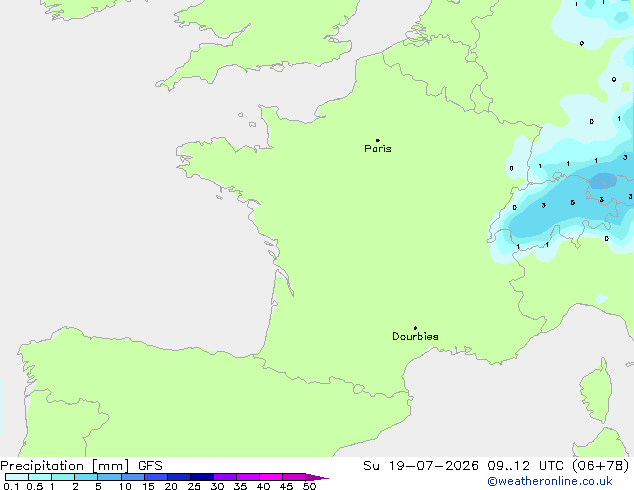Screen dimensions: 634x490
Task: Click the legend value '45'
Action: pyautogui.click(x=286, y=486)
